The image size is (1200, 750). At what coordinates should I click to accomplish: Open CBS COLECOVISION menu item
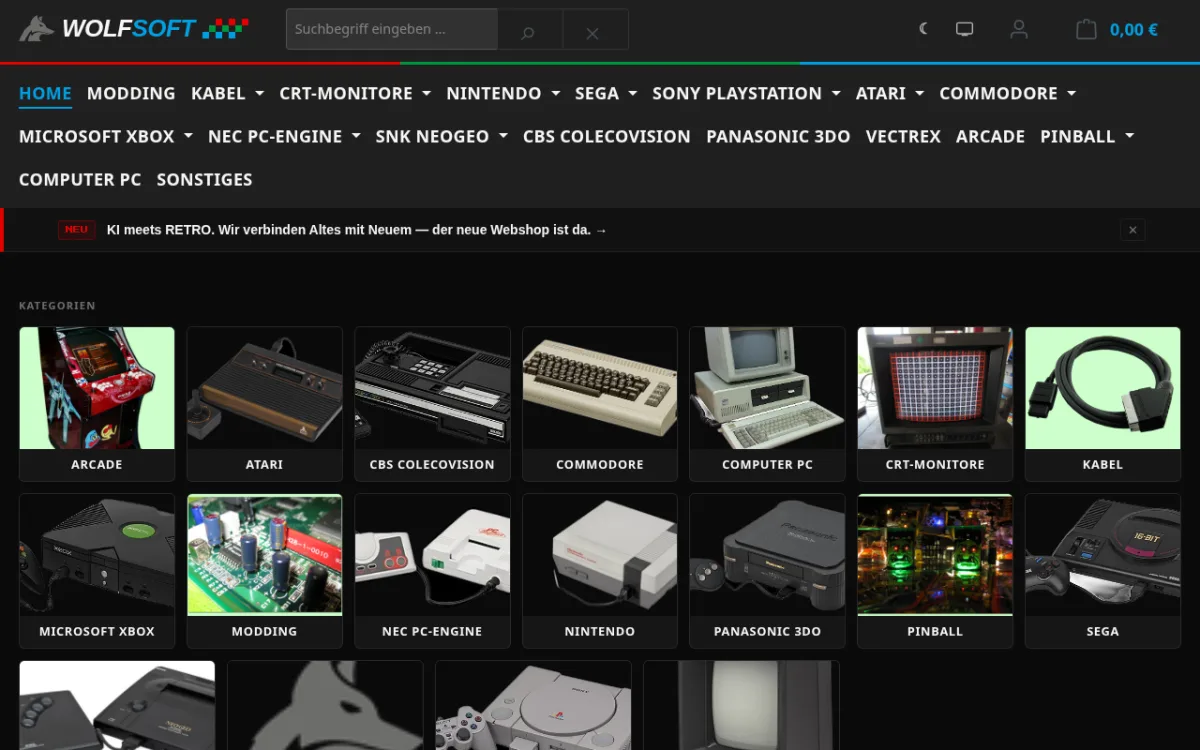click(607, 136)
